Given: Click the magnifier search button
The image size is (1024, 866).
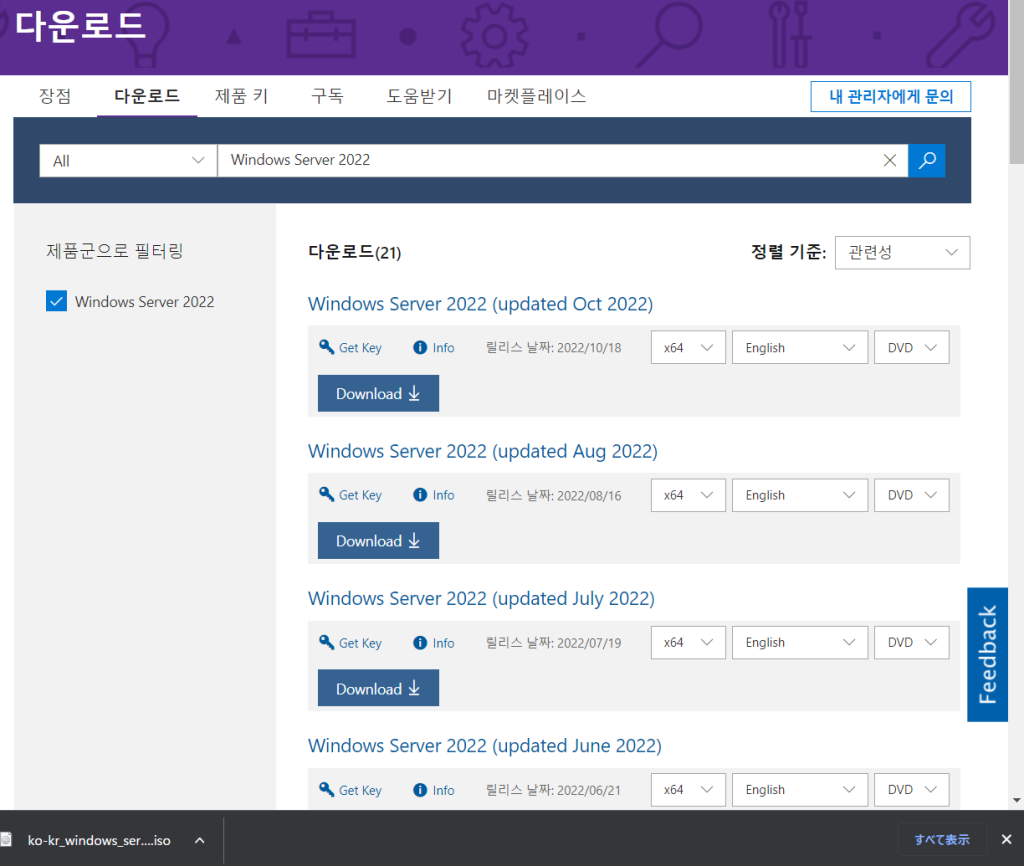Looking at the screenshot, I should pyautogui.click(x=926, y=160).
